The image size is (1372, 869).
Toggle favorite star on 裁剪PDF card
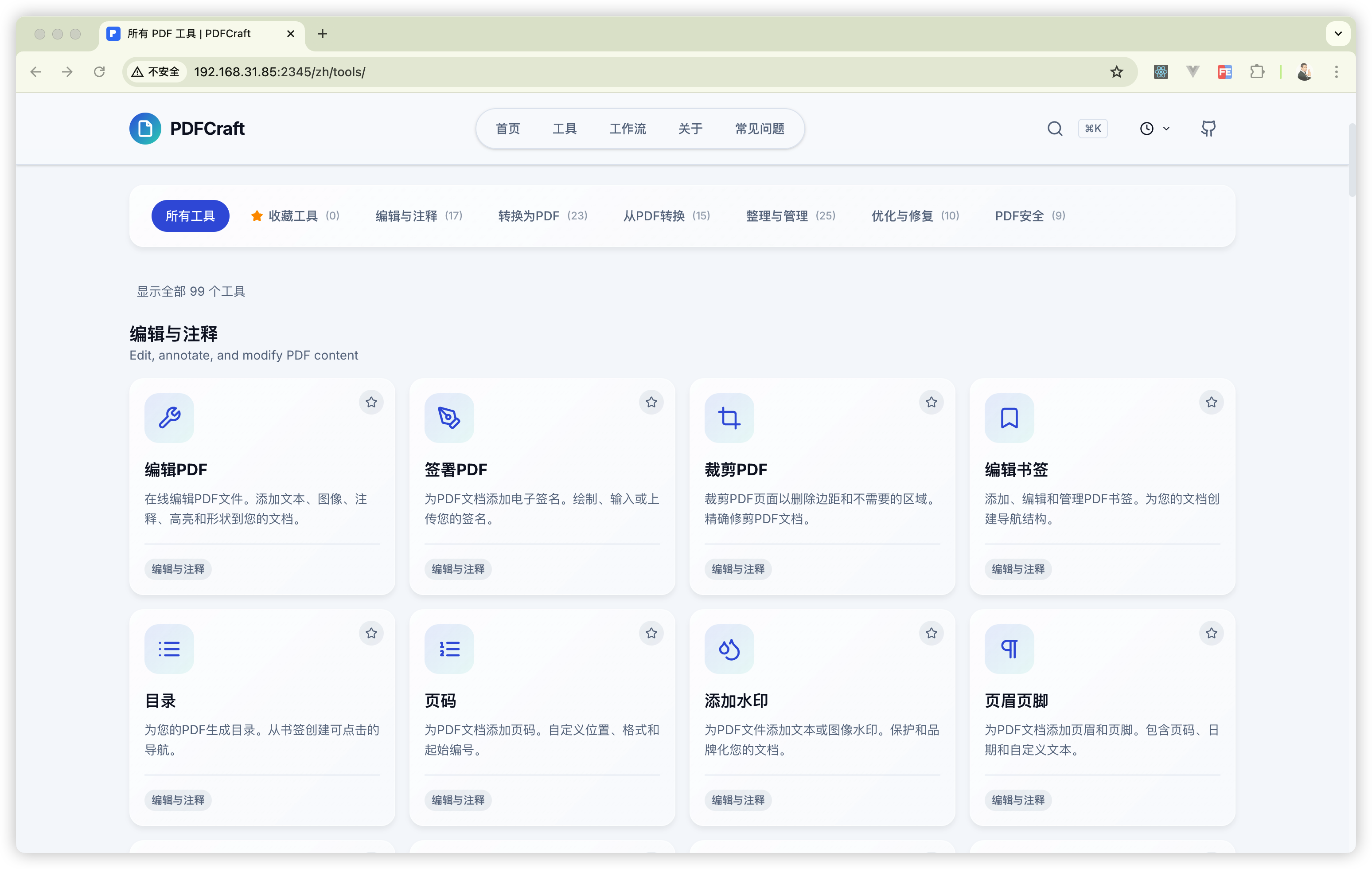(x=932, y=402)
